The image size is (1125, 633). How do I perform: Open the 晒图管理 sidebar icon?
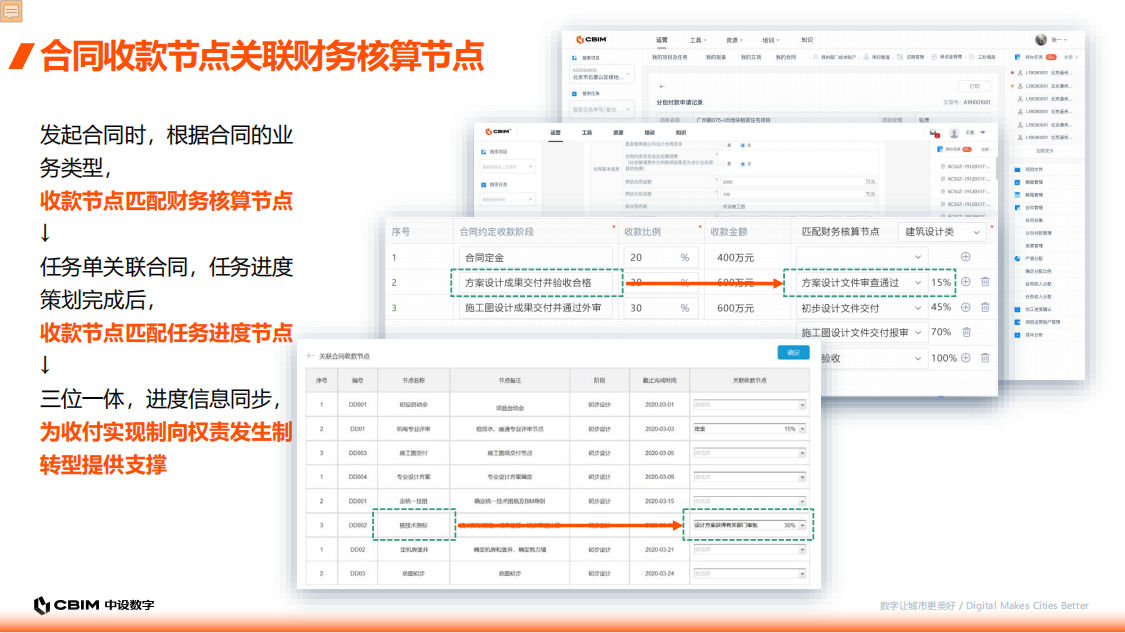[x=1017, y=182]
